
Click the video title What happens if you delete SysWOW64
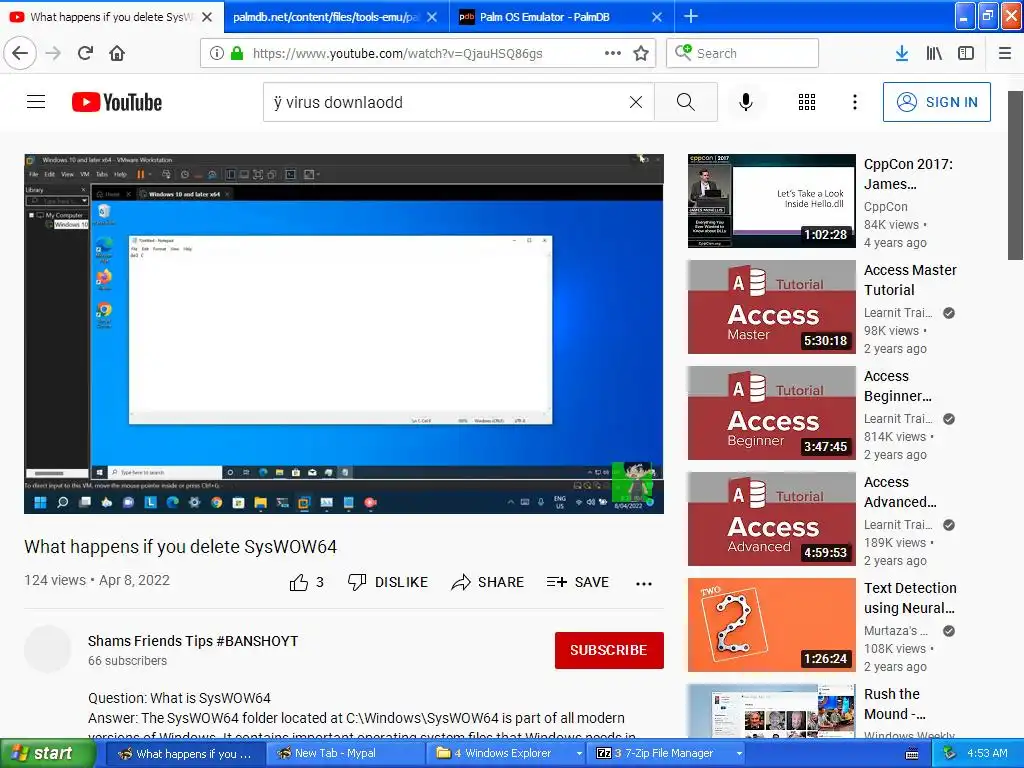pyautogui.click(x=180, y=547)
